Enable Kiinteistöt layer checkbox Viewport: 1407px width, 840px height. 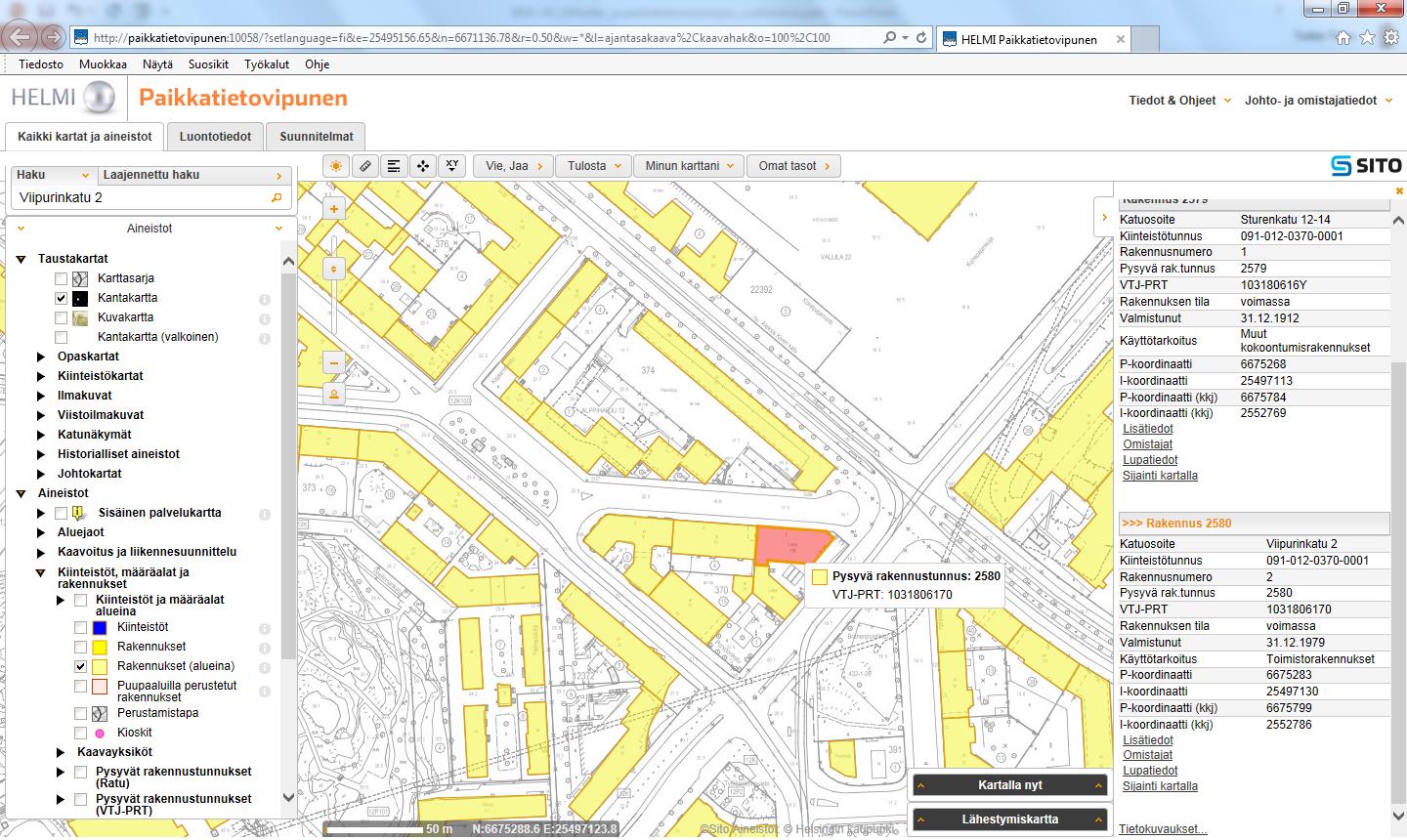tap(81, 627)
